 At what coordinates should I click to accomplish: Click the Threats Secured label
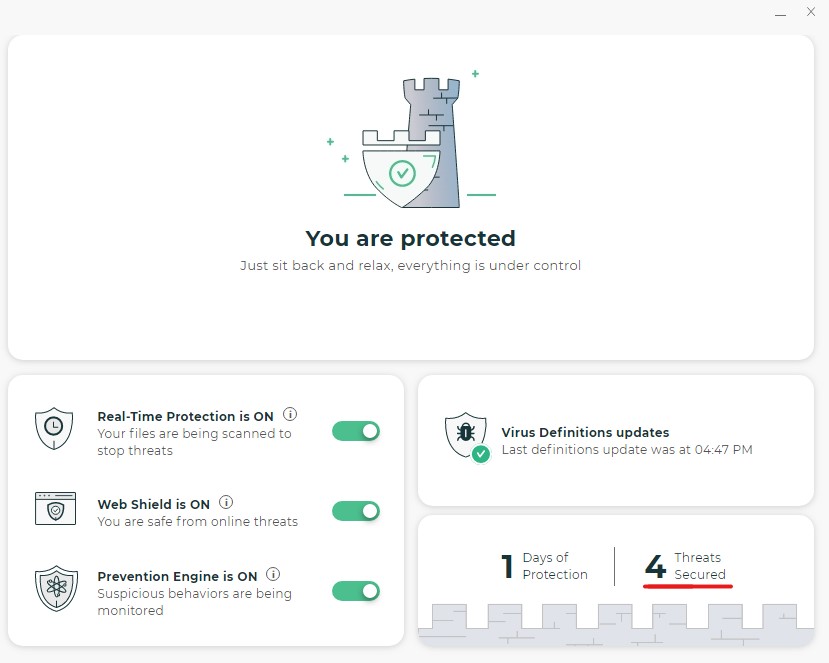[699, 566]
